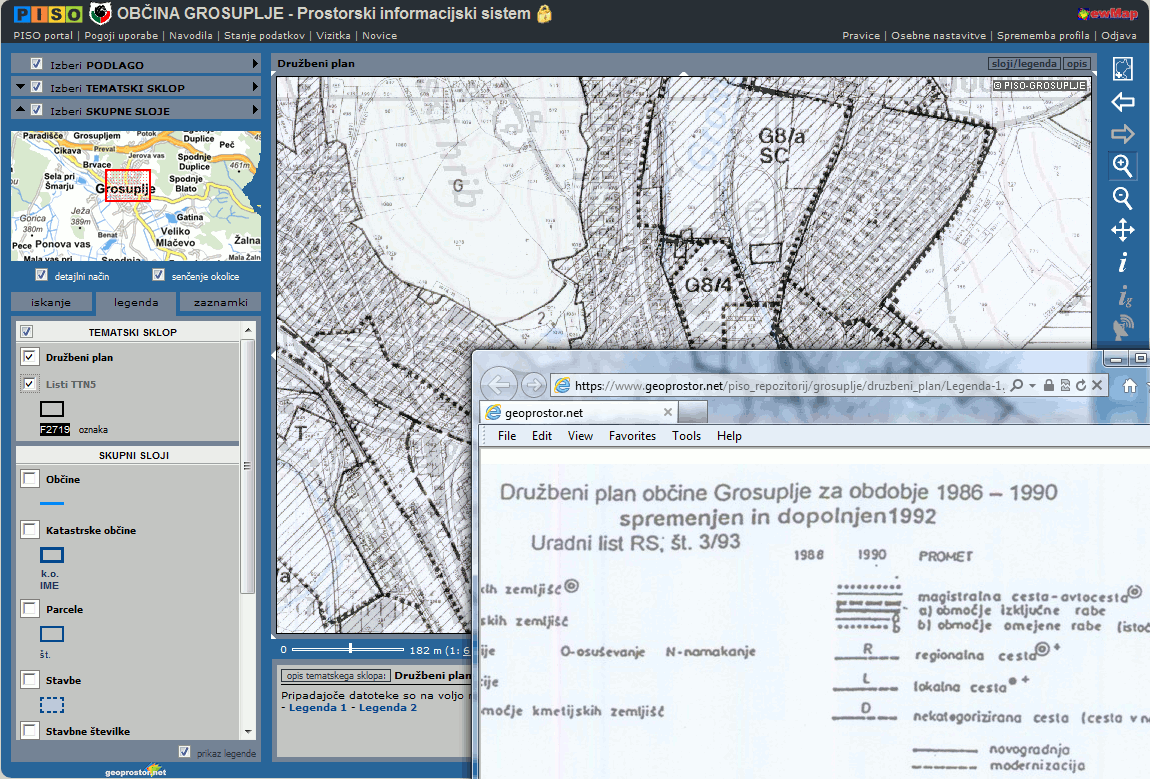Switch to the 'iskanje' tab
This screenshot has height=779, width=1150.
pyautogui.click(x=50, y=302)
